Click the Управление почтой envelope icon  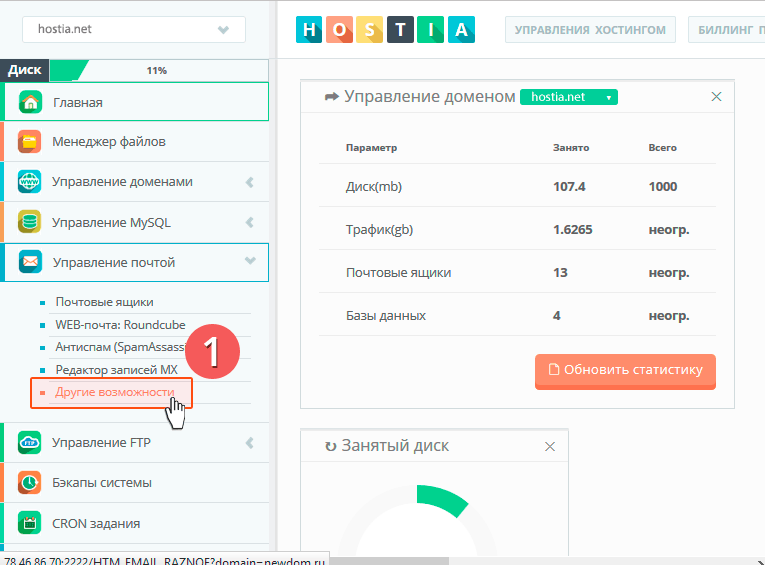click(30, 262)
